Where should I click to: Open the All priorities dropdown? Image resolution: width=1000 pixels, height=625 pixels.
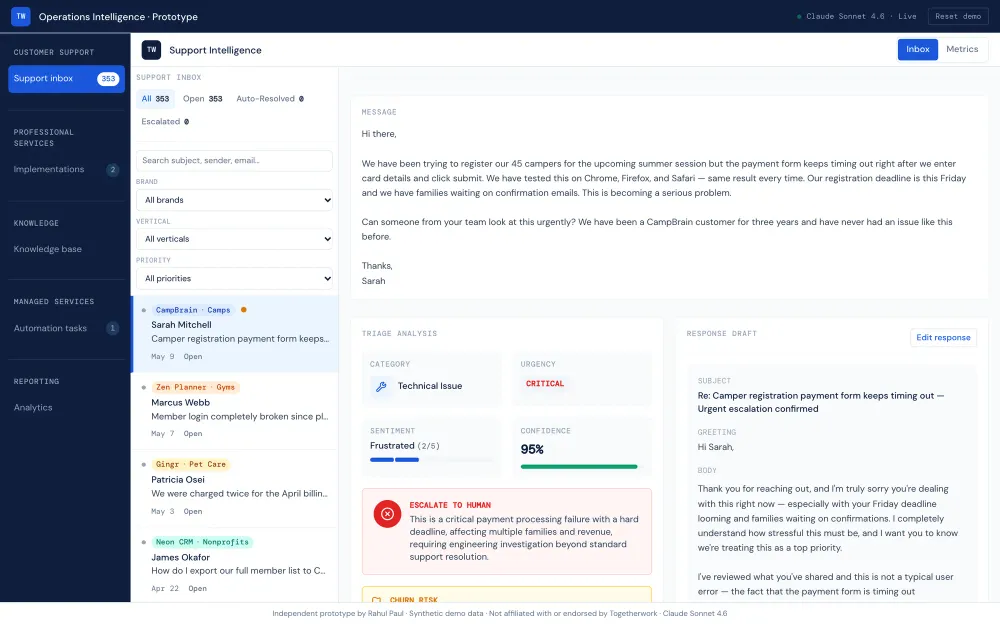click(234, 279)
